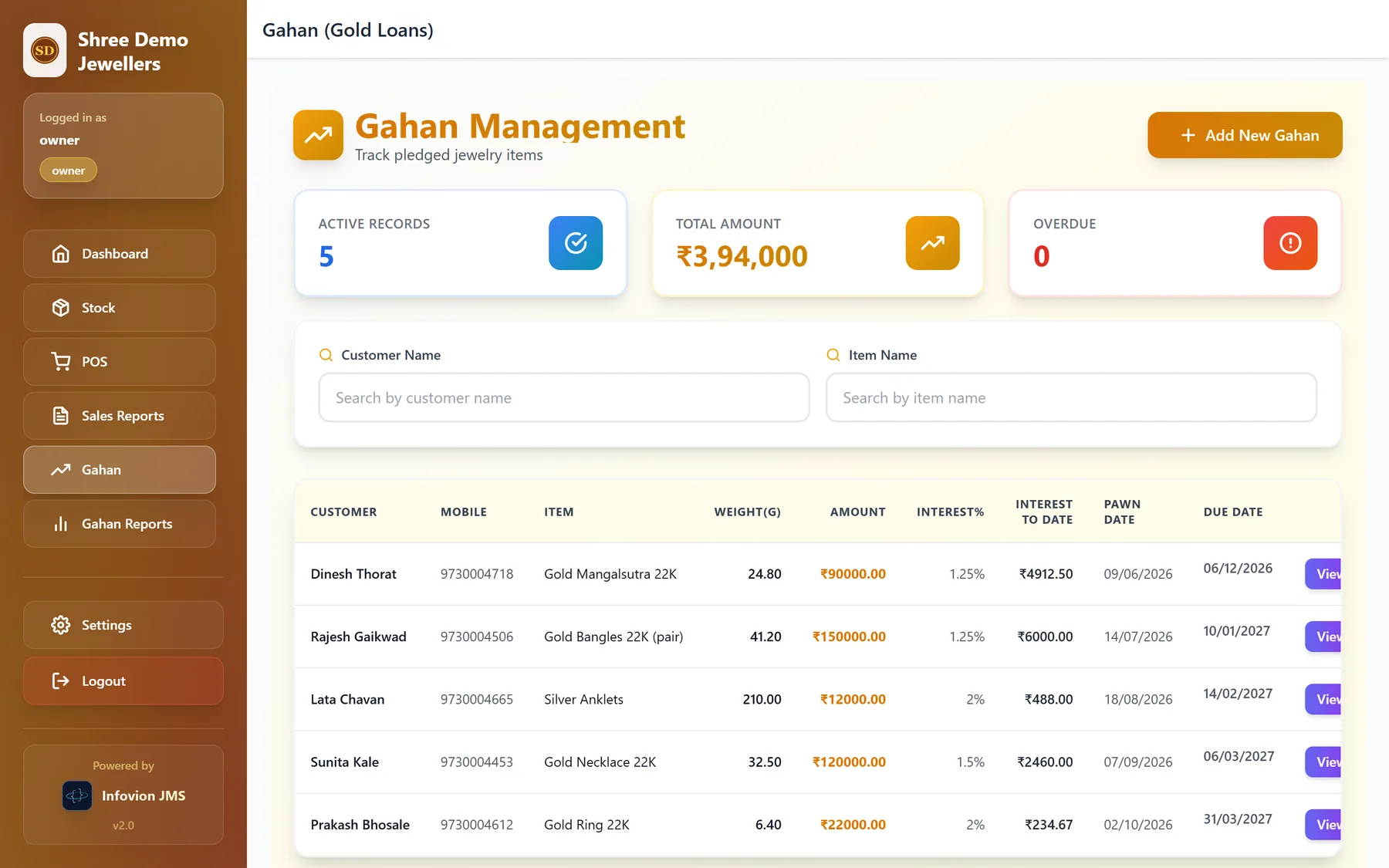Click the Overdue card
The width and height of the screenshot is (1389, 868).
(1175, 243)
